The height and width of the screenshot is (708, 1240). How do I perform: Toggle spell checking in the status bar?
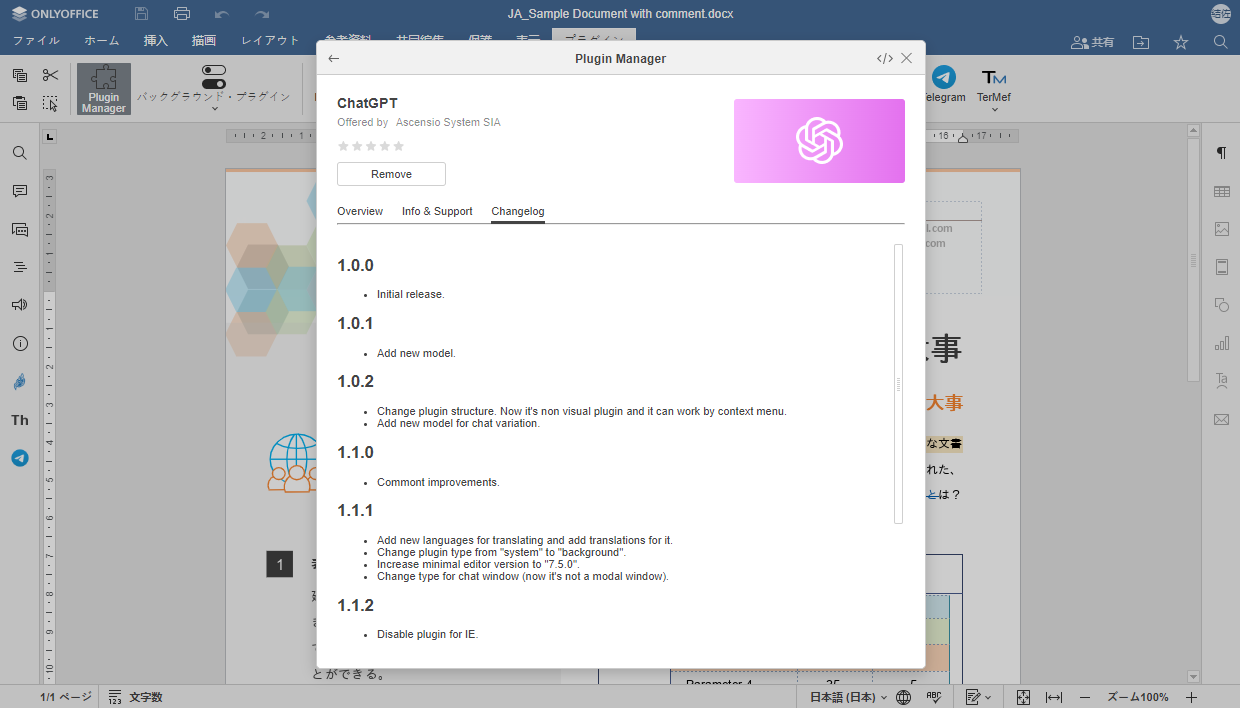click(934, 697)
